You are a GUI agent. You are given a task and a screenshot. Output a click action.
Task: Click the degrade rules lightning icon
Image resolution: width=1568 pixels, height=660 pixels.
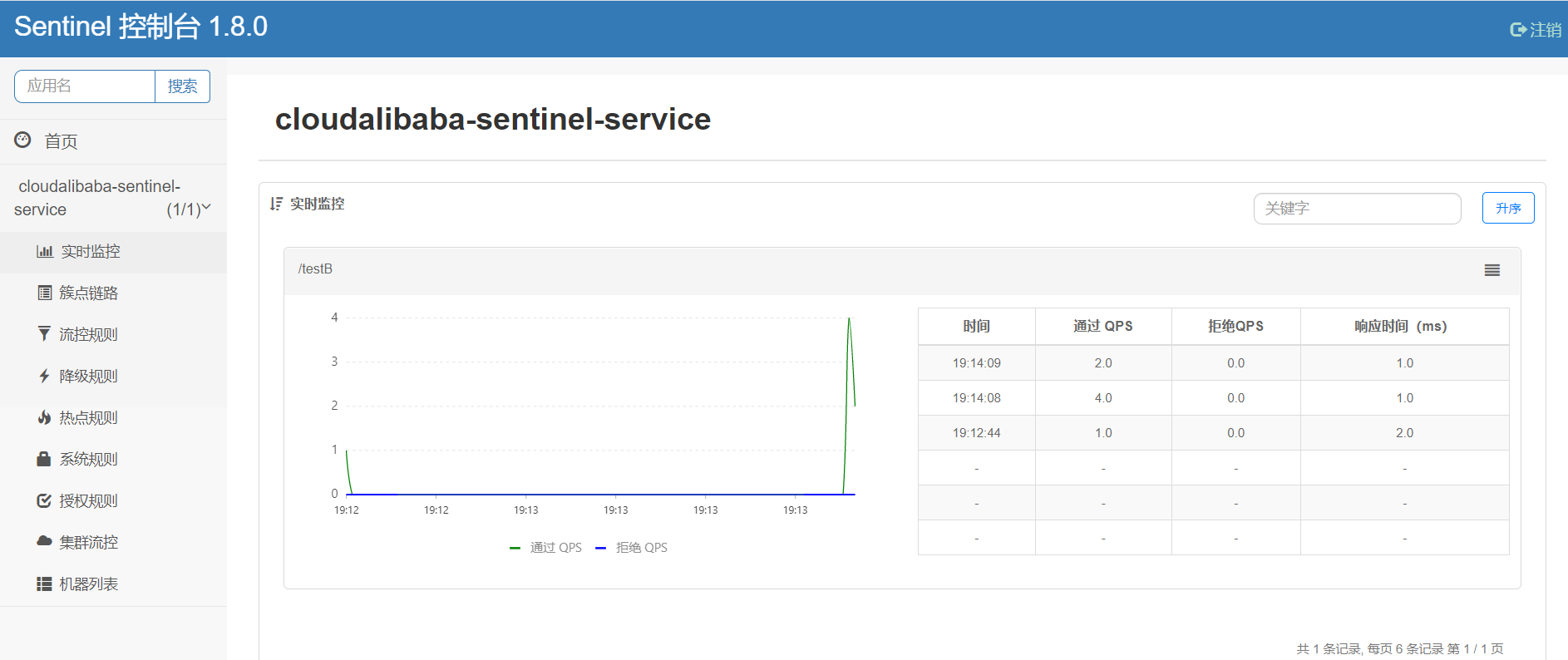[x=44, y=376]
